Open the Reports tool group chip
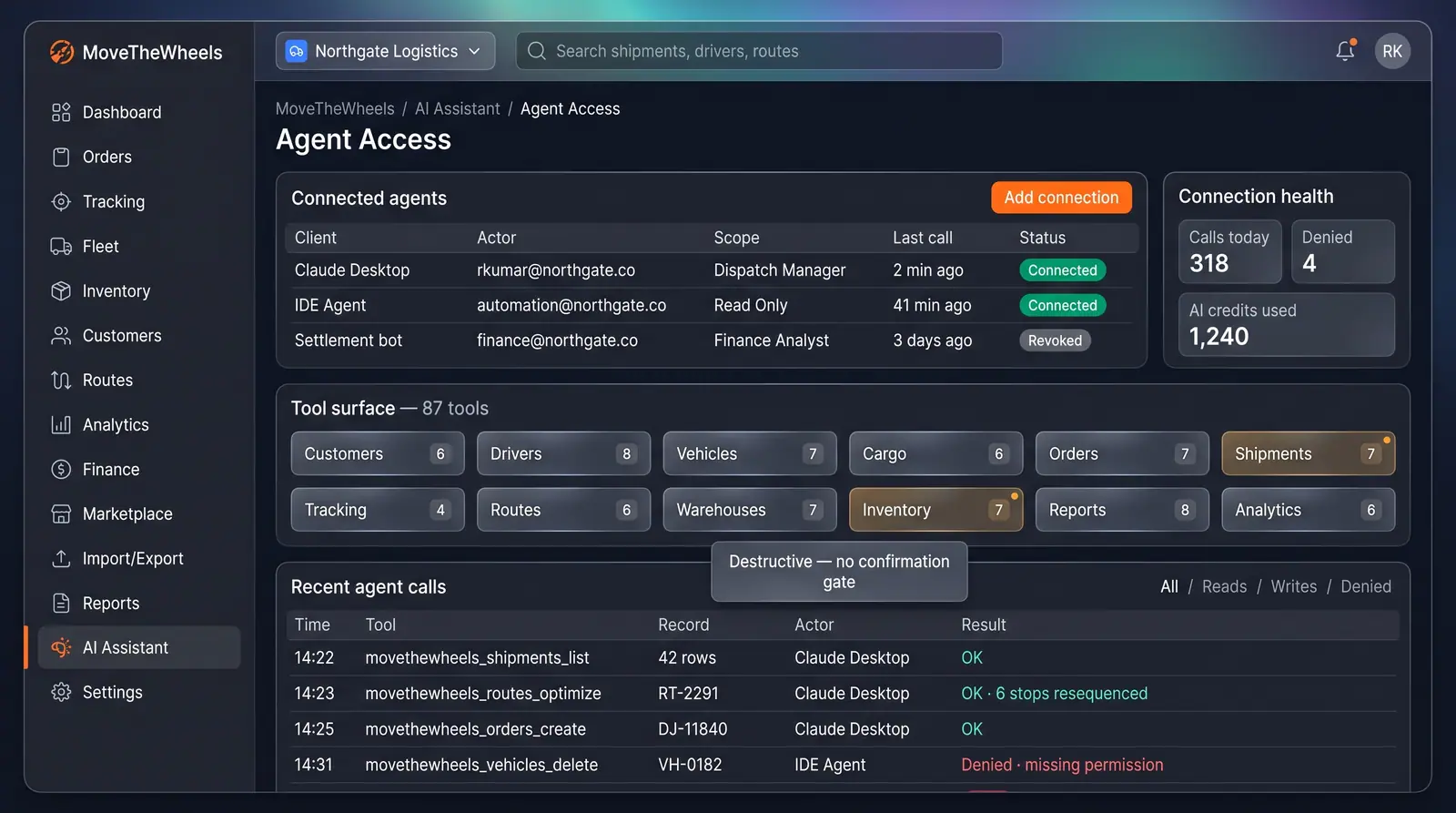Viewport: 1456px width, 813px height. tap(1122, 510)
